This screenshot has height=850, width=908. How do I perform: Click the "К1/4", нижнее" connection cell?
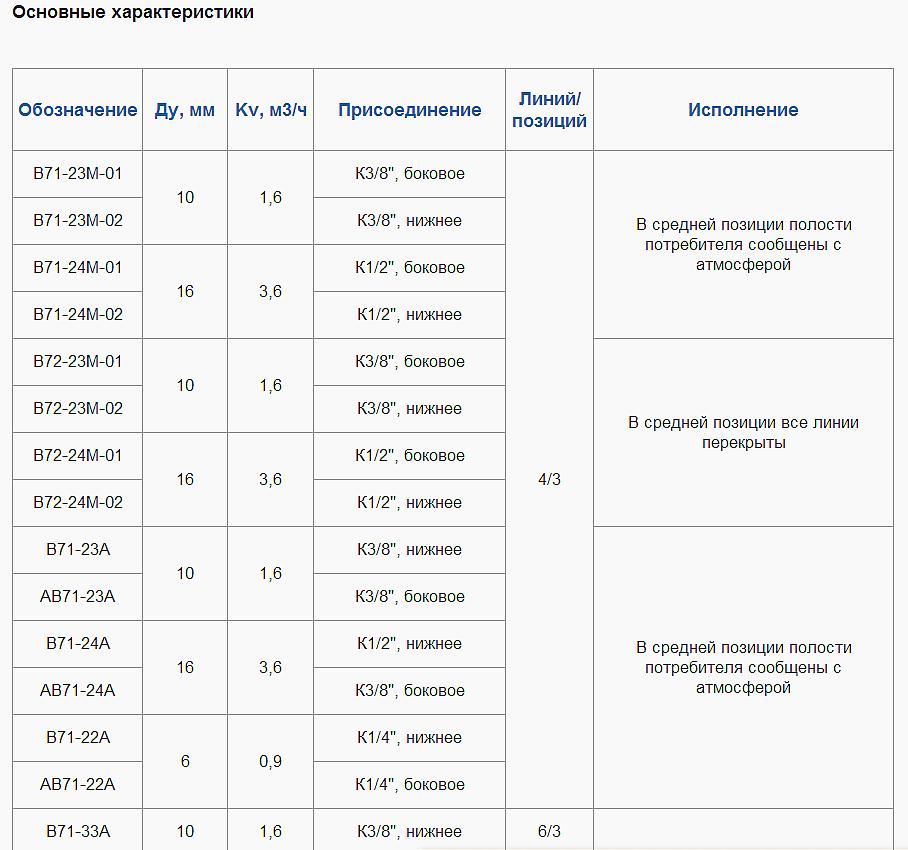(x=408, y=738)
